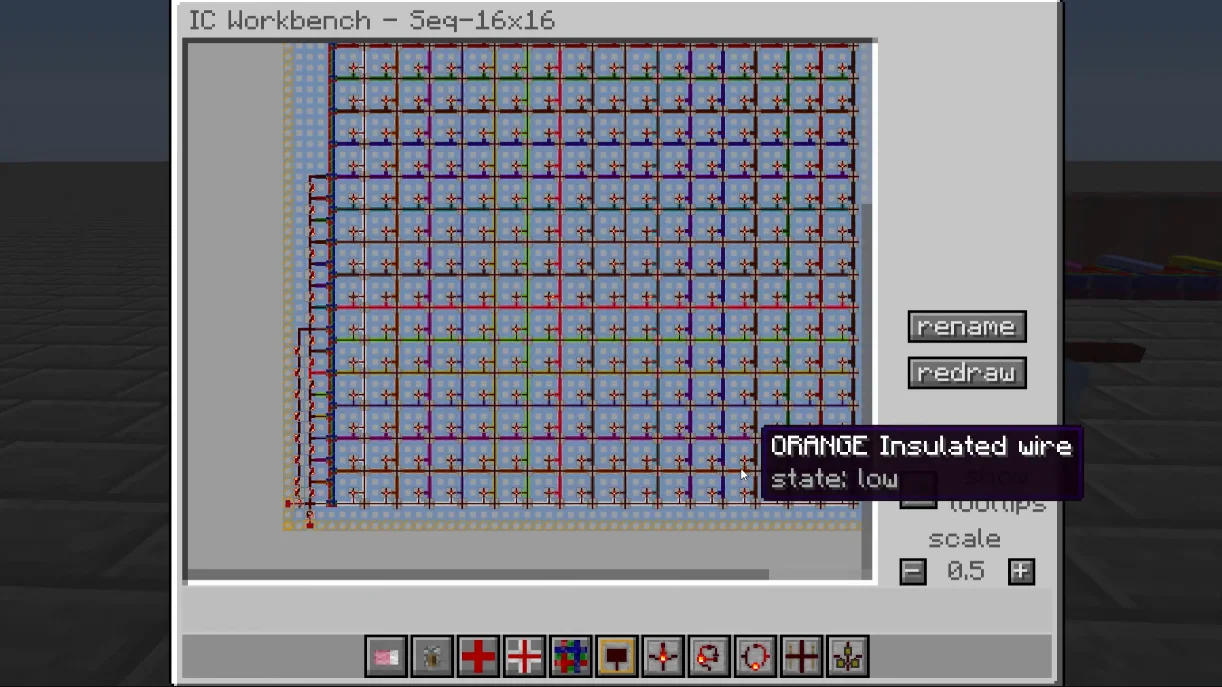Click the rename button
Image resolution: width=1222 pixels, height=687 pixels.
pyautogui.click(x=966, y=327)
